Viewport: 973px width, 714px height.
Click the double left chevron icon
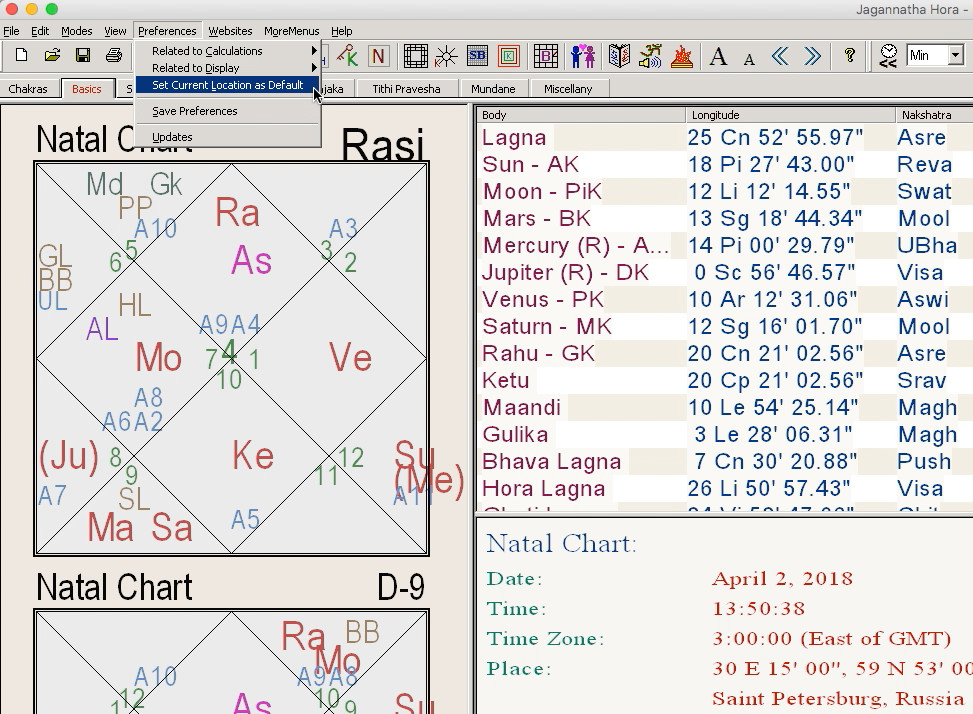coord(780,56)
